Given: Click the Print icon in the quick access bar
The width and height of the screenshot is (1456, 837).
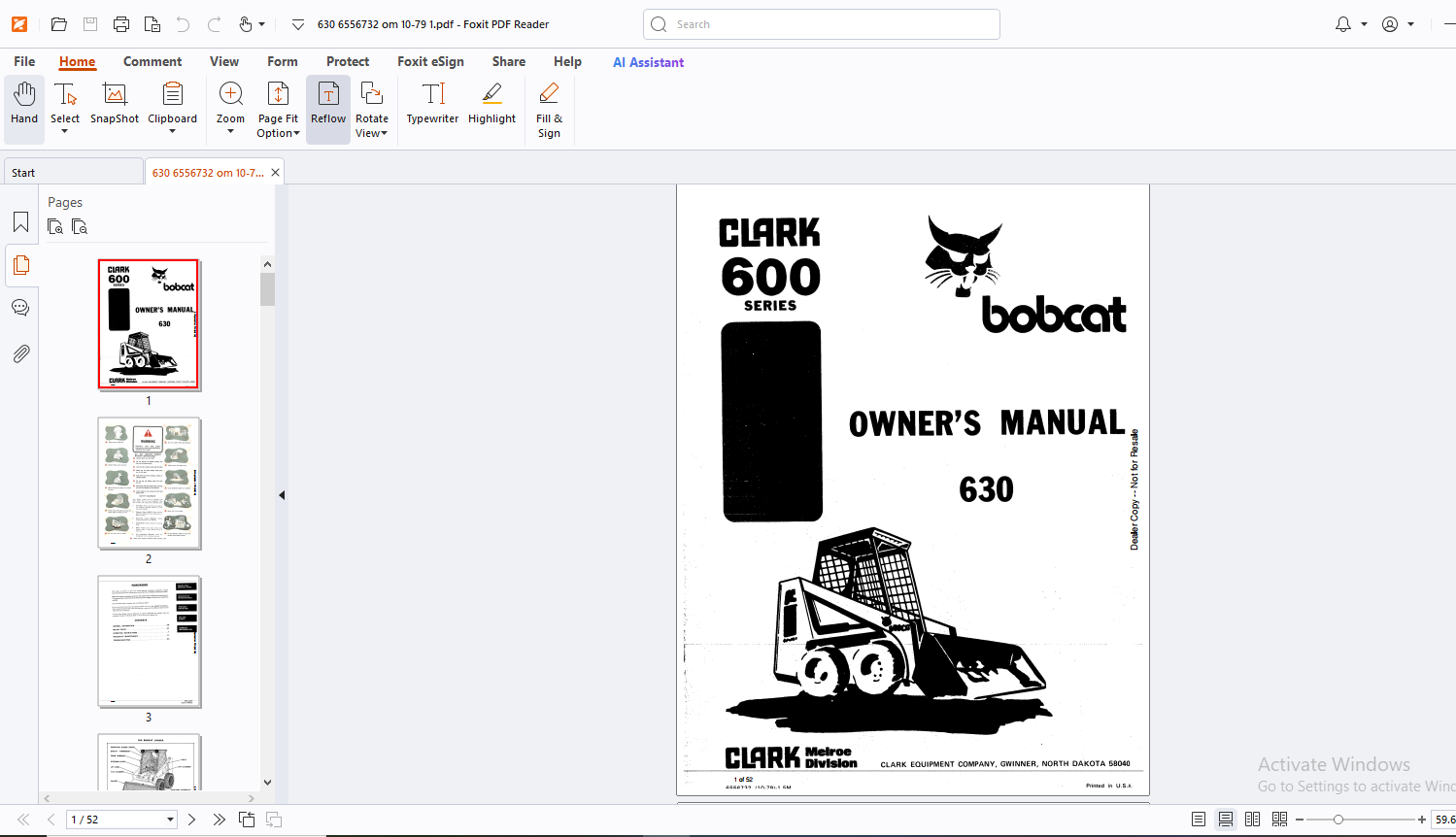Looking at the screenshot, I should coord(120,24).
